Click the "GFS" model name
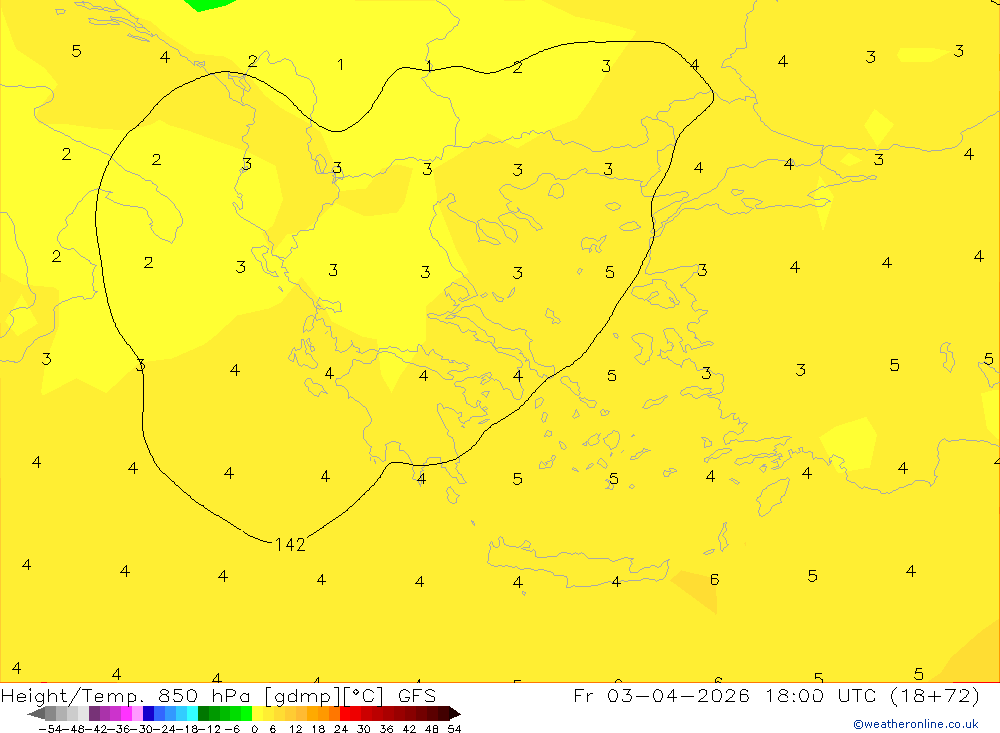The image size is (1000, 733). click(416, 695)
